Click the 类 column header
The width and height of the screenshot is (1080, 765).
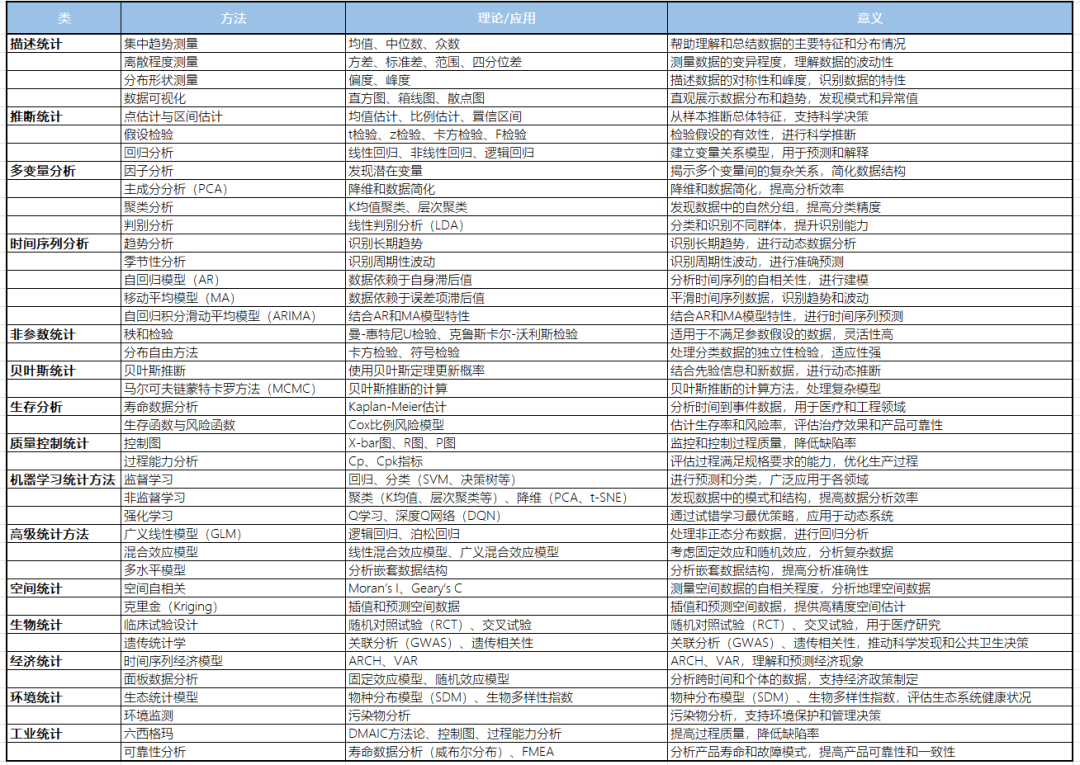[63, 19]
